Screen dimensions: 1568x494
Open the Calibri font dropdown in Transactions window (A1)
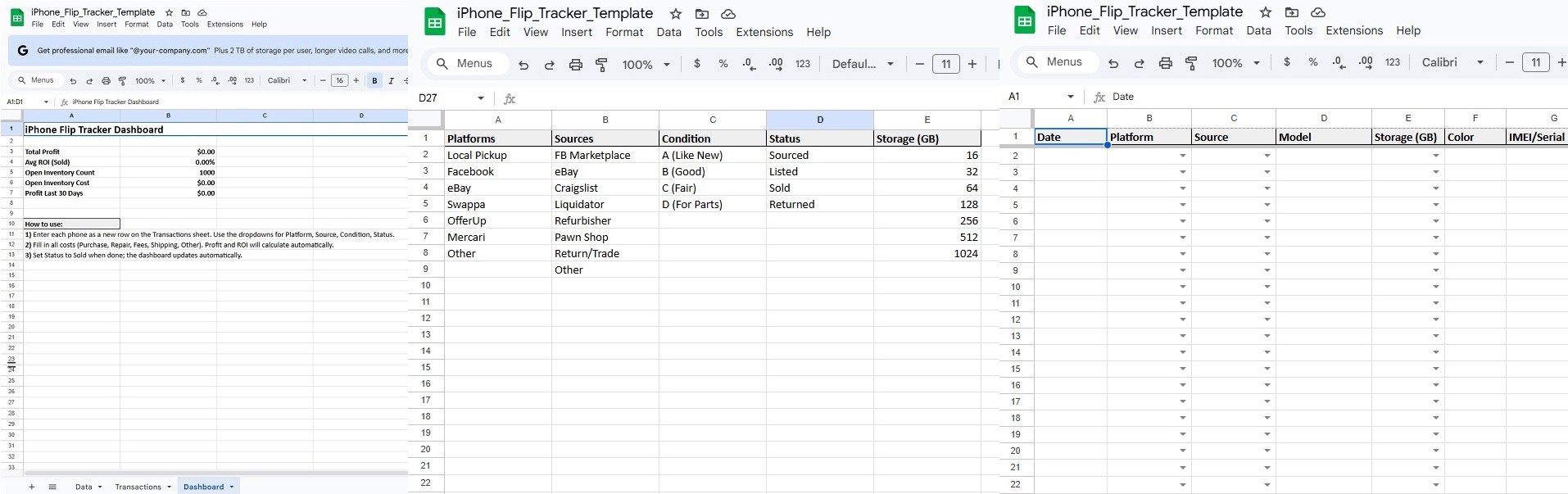click(x=1453, y=62)
